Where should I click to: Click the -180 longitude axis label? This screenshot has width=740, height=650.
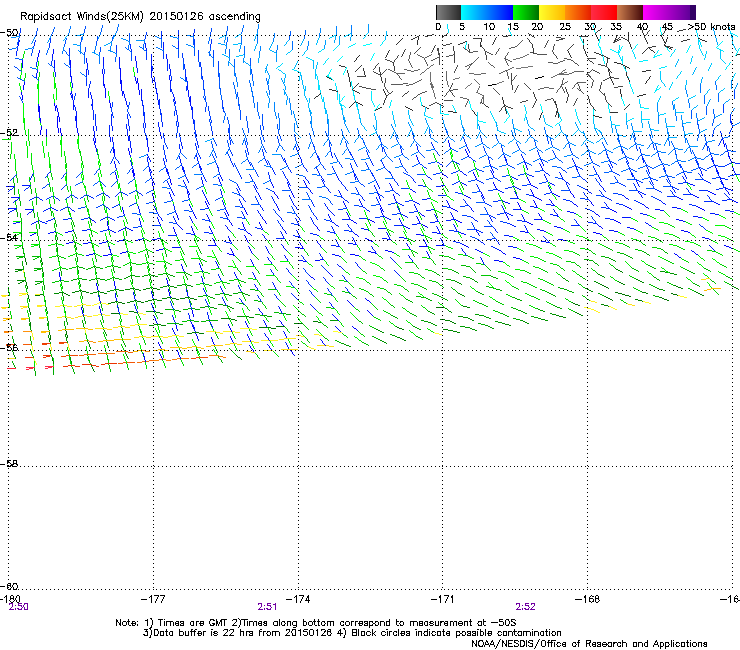click(10, 599)
